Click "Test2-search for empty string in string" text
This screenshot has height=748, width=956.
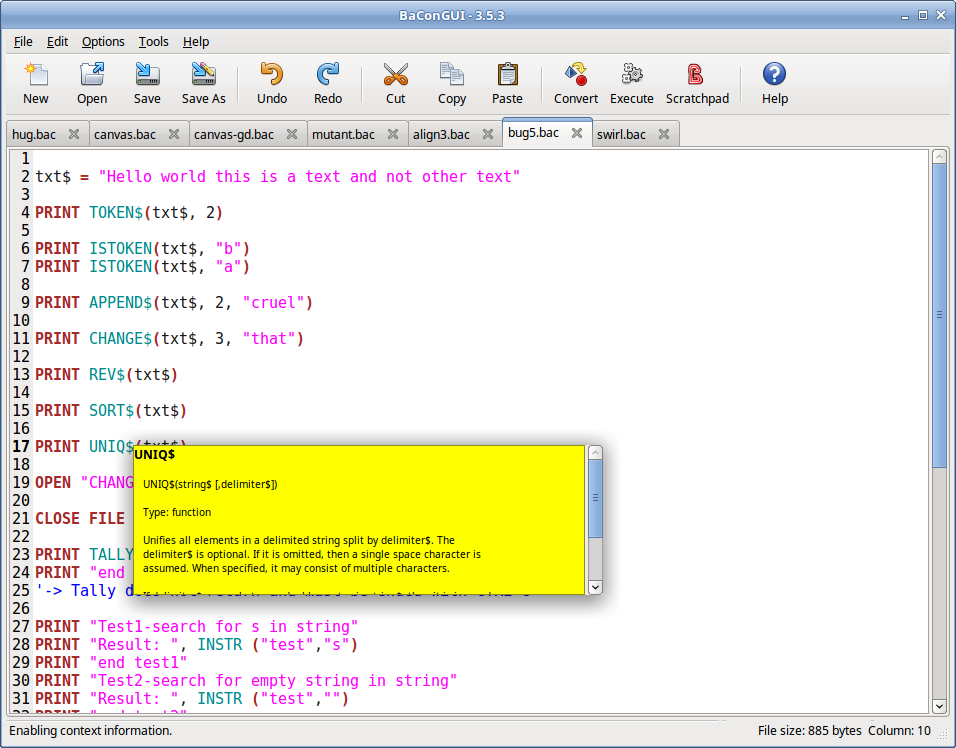pyautogui.click(x=273, y=681)
